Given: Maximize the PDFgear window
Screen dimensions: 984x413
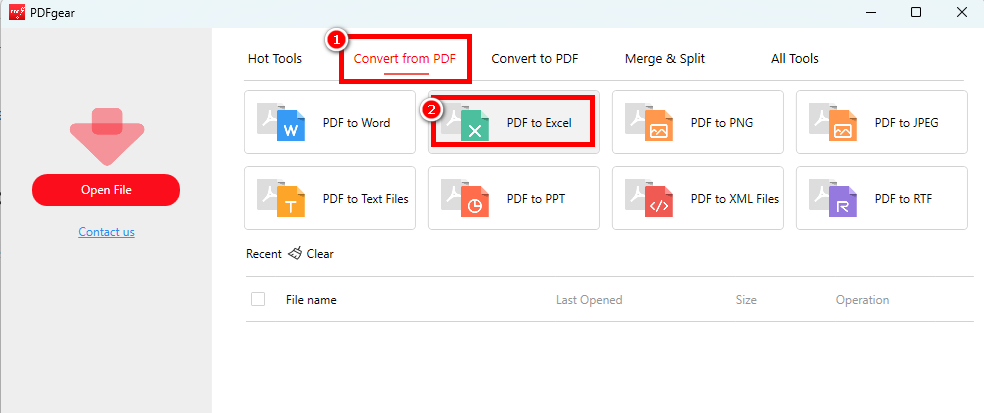Looking at the screenshot, I should (x=916, y=12).
